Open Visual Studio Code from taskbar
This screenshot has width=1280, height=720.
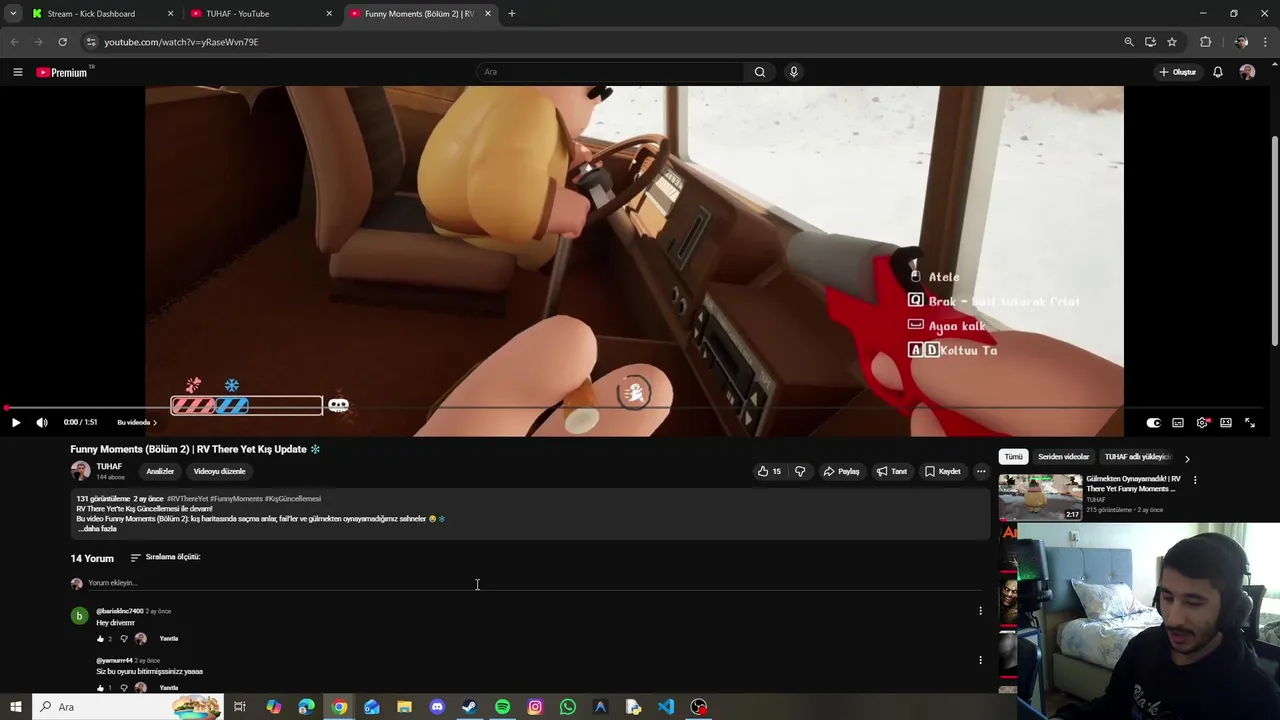pos(666,707)
